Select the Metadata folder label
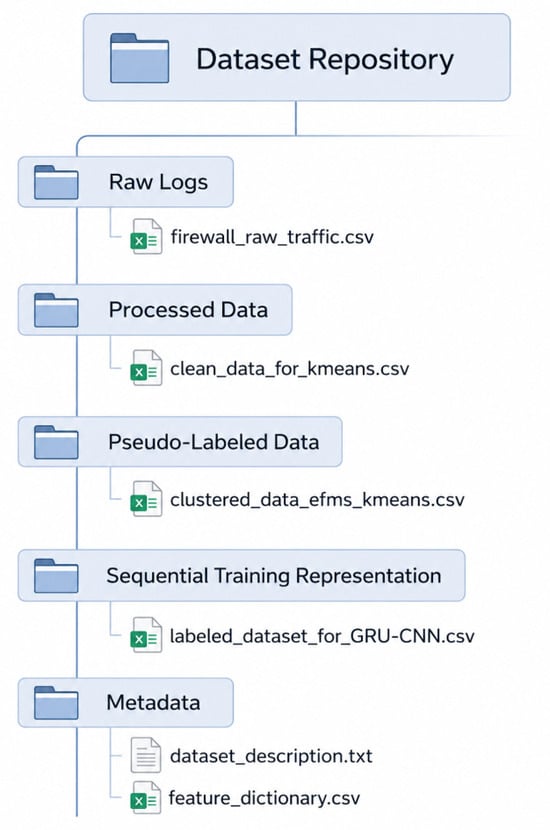550x830 pixels. (154, 703)
